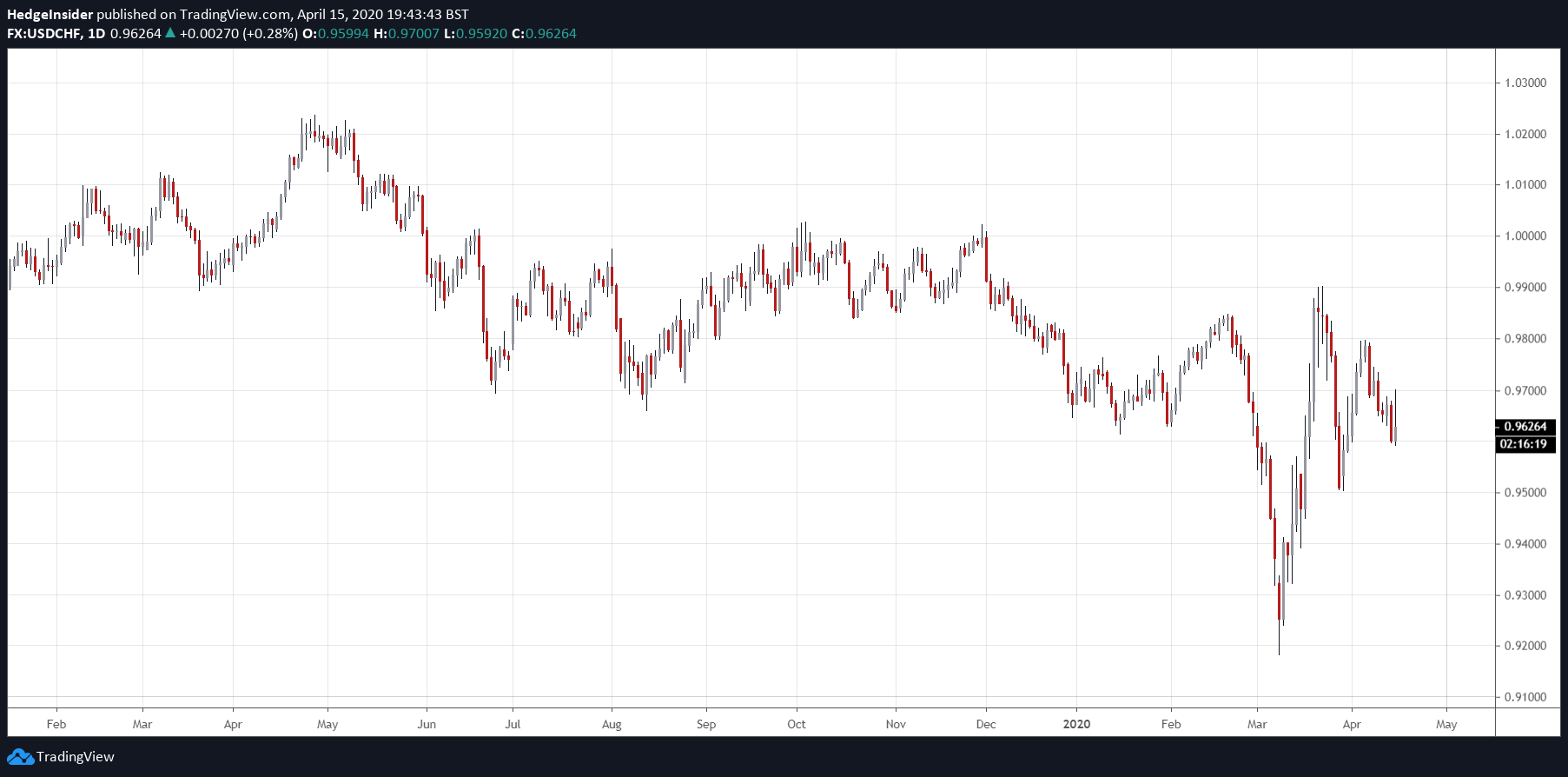Click the high value 0.97007 in header
The image size is (1568, 777).
414,33
